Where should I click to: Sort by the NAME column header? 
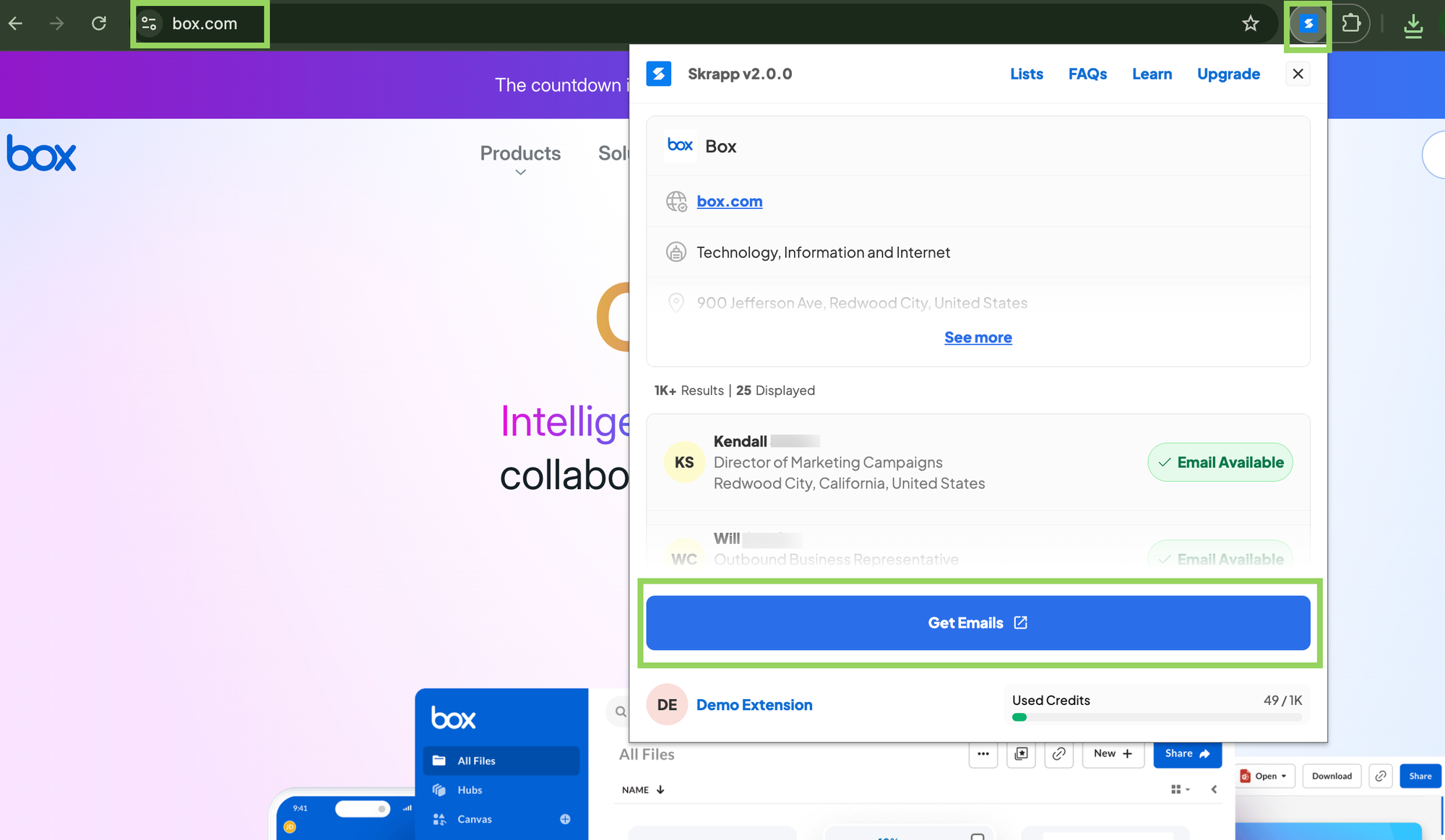[642, 789]
